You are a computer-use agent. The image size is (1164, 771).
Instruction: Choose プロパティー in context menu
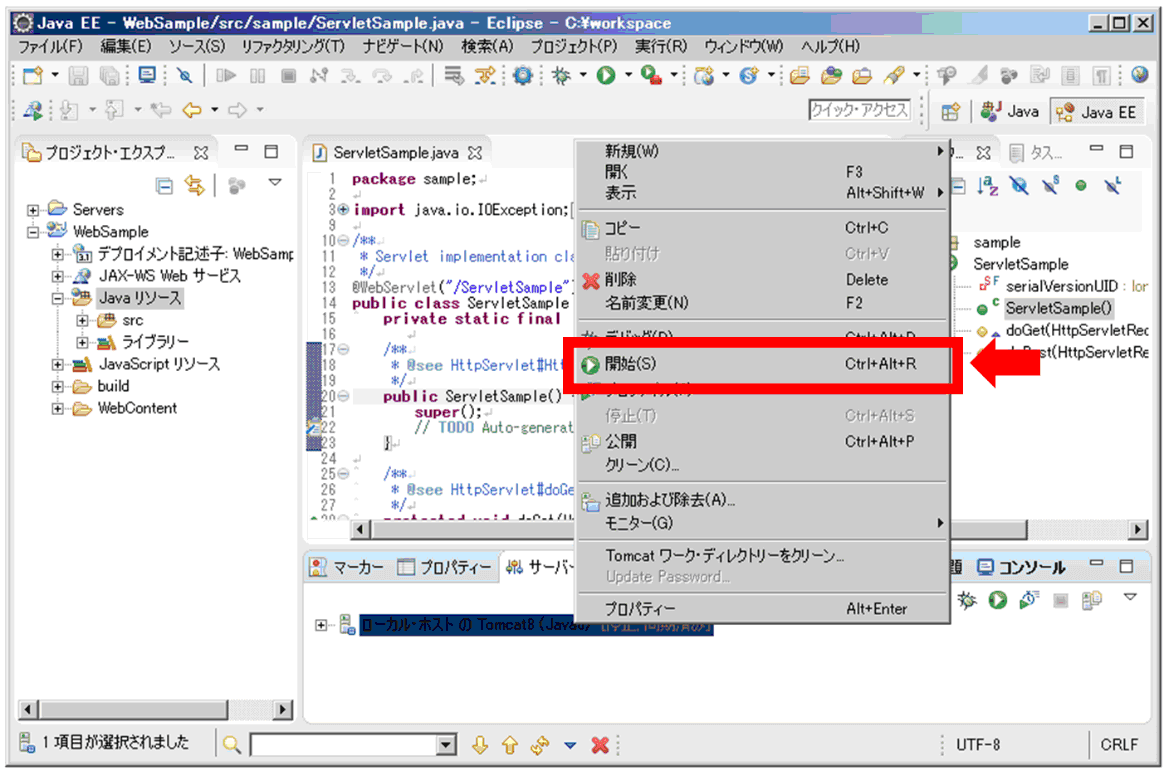point(640,609)
